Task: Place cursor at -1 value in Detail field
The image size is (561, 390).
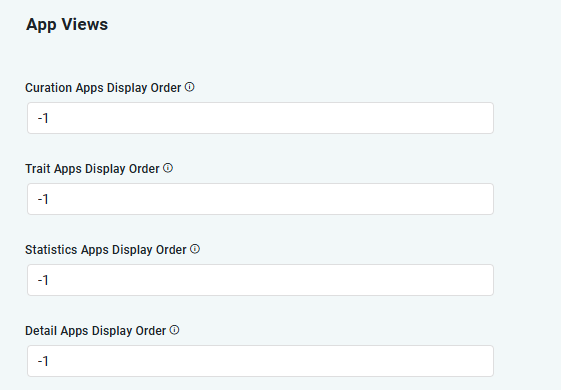Action: (43, 361)
